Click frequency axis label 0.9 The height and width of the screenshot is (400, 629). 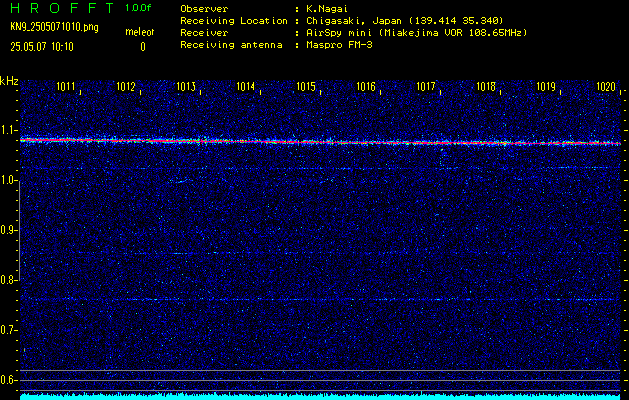[x=8, y=230]
